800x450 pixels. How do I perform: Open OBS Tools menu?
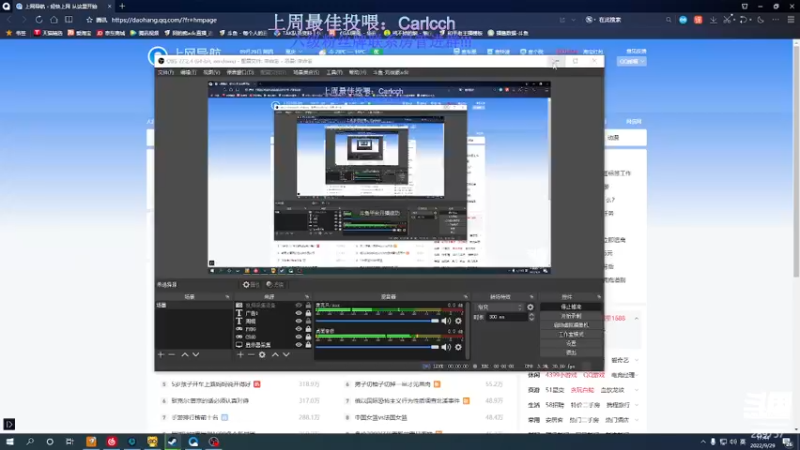pyautogui.click(x=334, y=72)
